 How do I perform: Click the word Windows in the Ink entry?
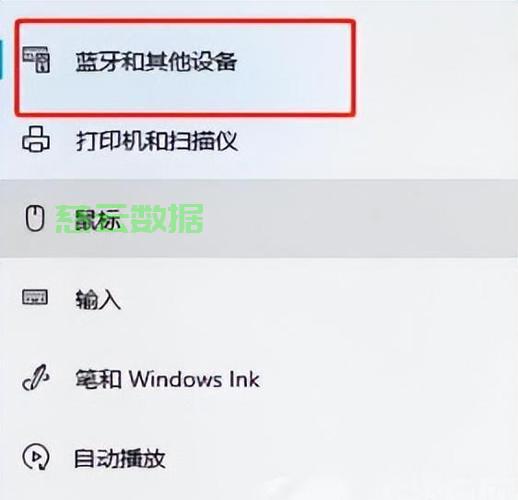pos(175,379)
